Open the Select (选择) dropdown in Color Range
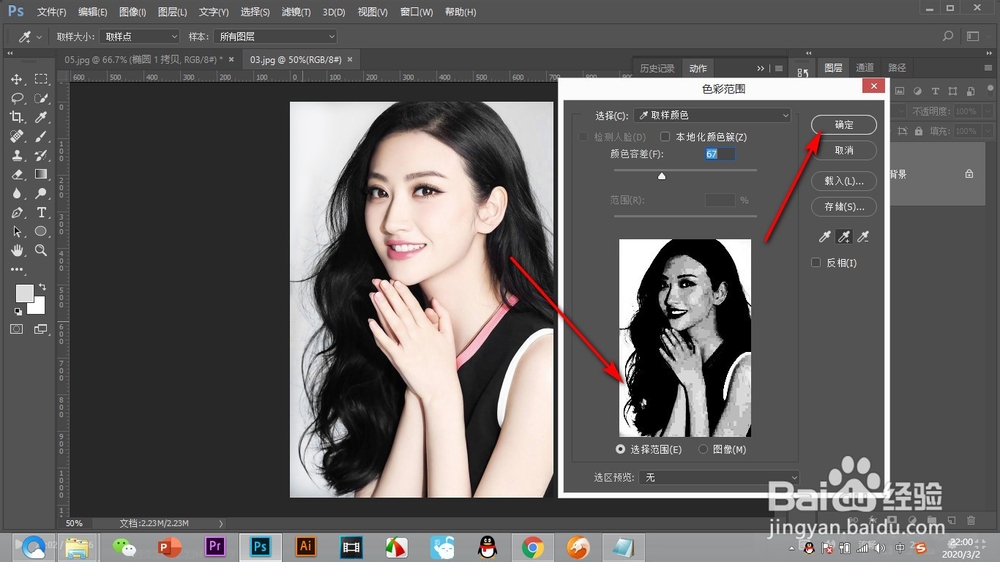The width and height of the screenshot is (1000, 562). (712, 115)
